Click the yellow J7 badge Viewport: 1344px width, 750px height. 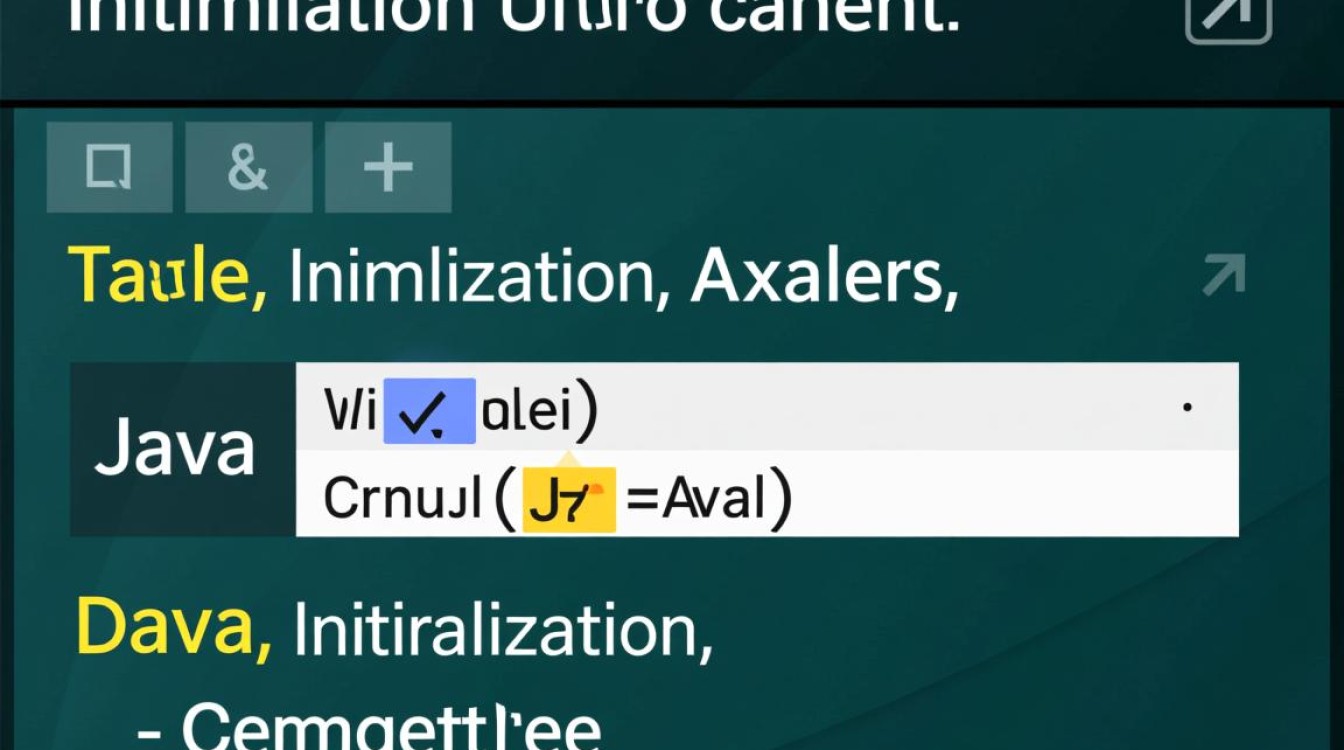(569, 498)
